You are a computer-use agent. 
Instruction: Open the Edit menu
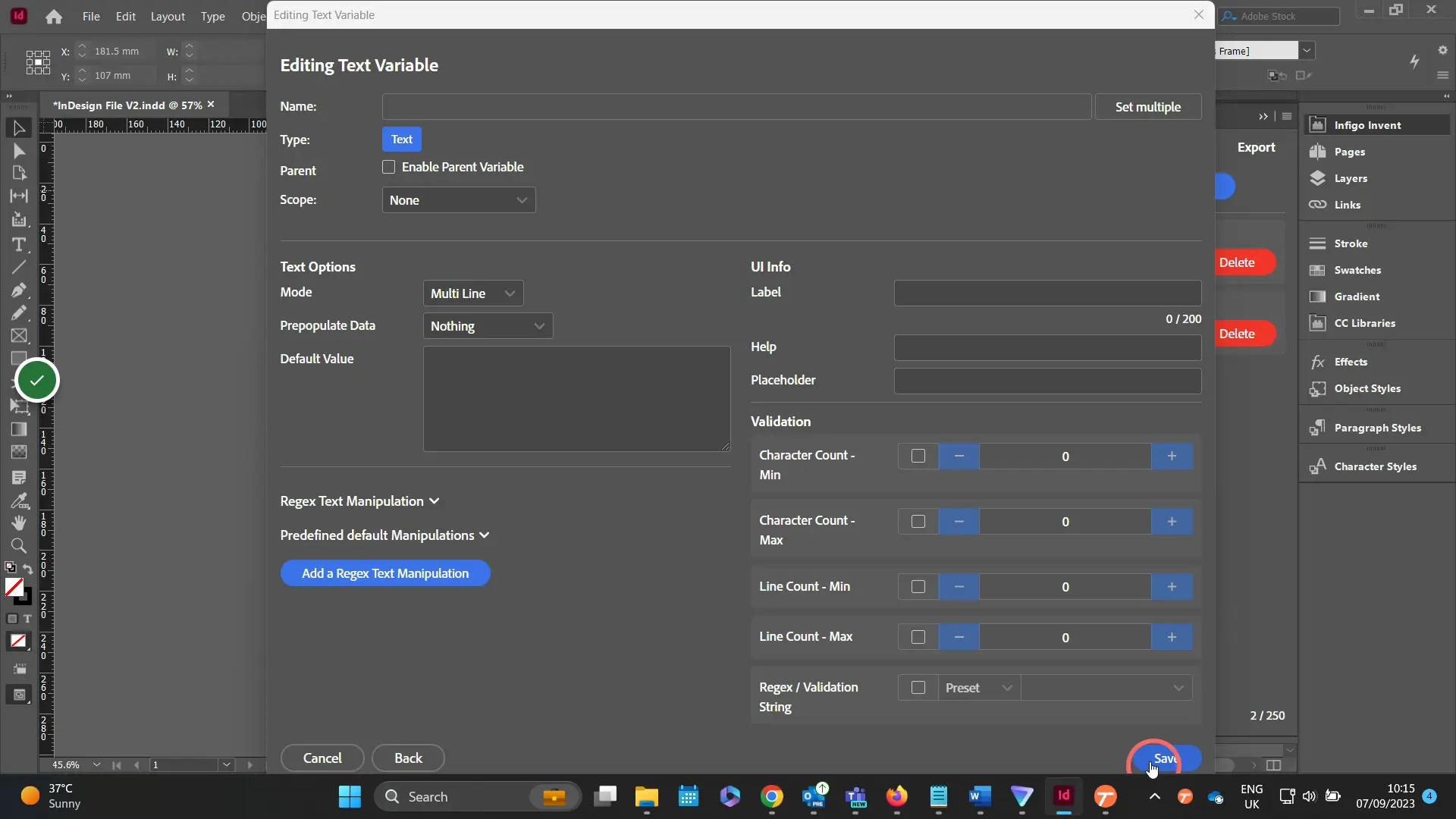click(126, 16)
